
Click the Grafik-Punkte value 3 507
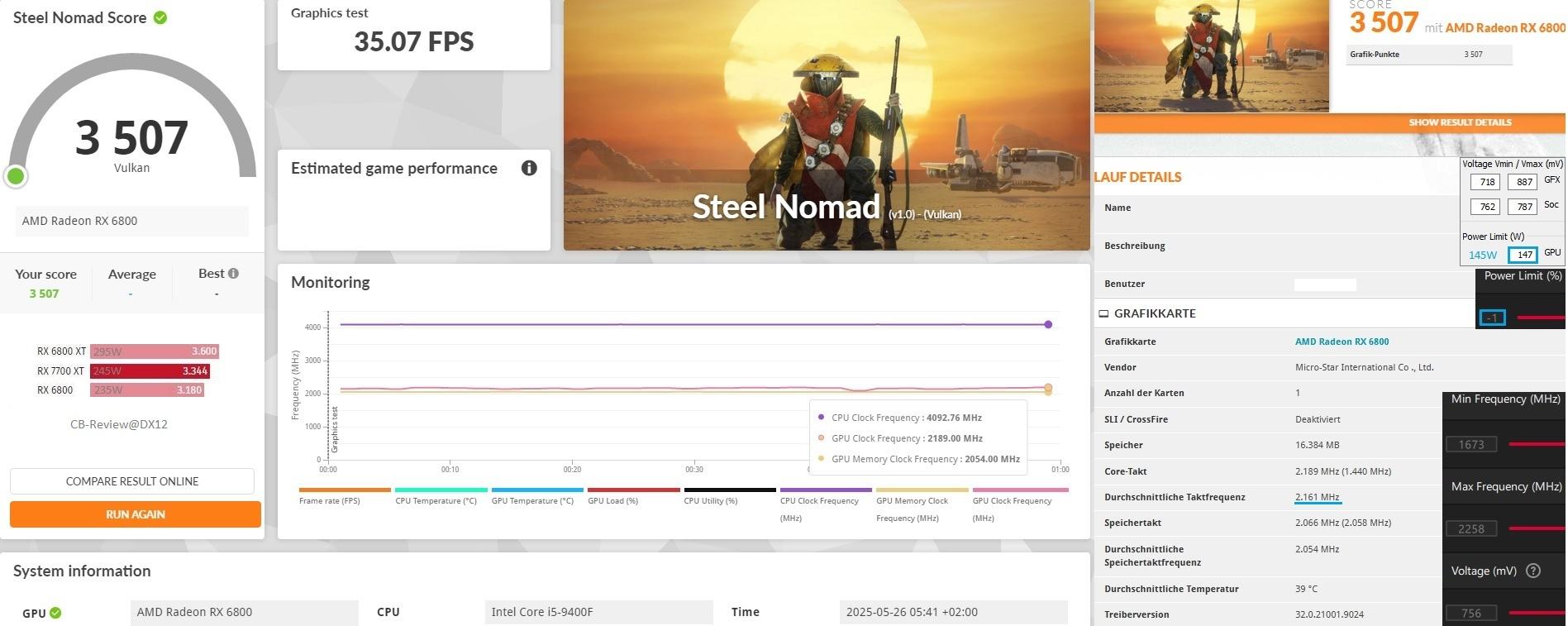[x=1473, y=55]
